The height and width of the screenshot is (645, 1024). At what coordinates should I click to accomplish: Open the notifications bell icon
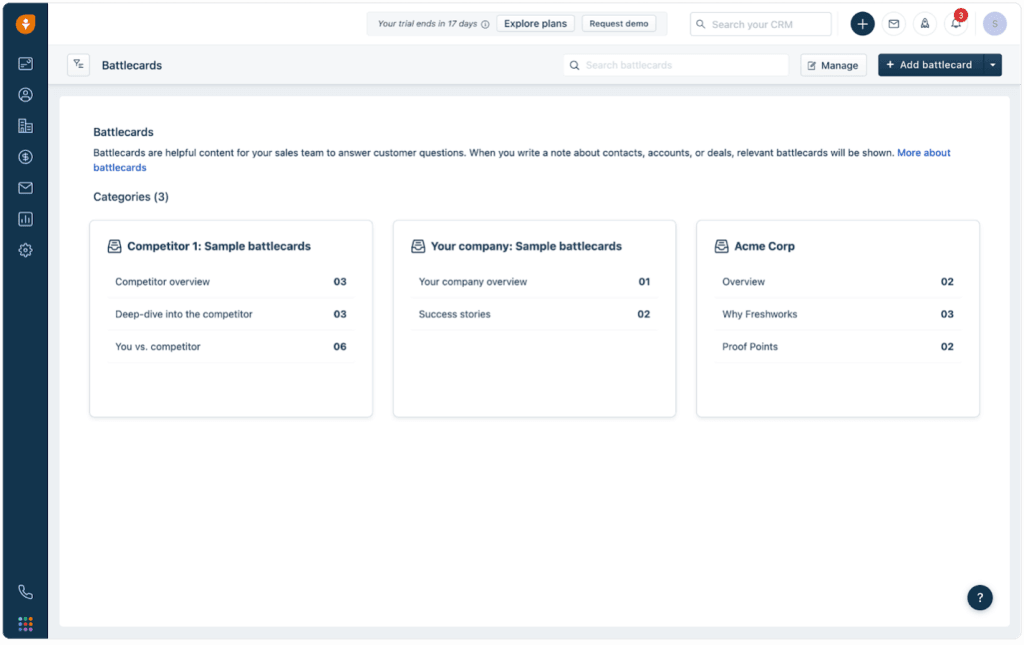[x=956, y=24]
